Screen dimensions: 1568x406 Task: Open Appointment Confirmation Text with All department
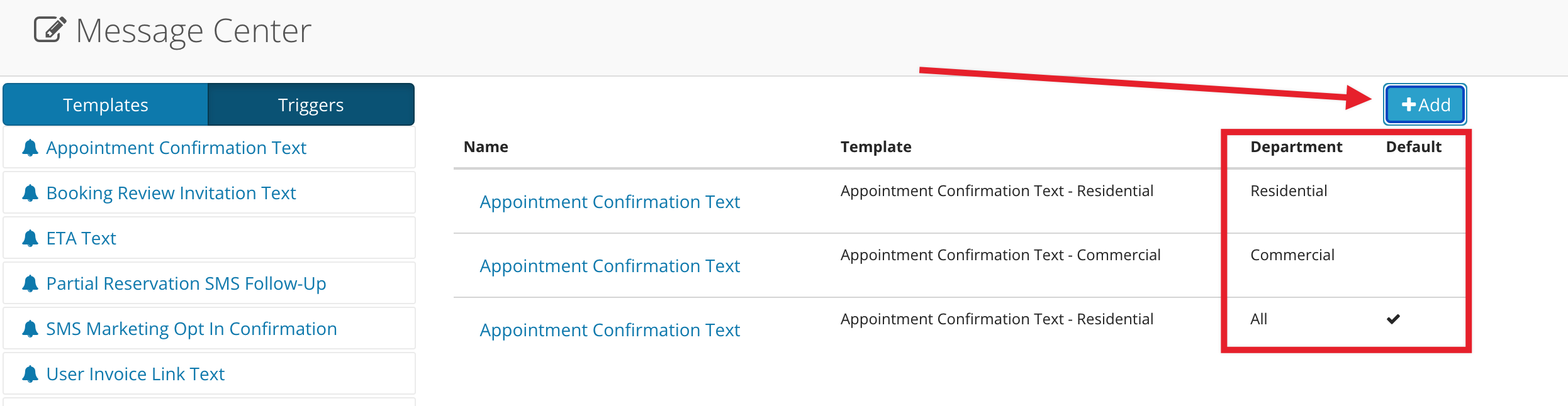tap(610, 330)
